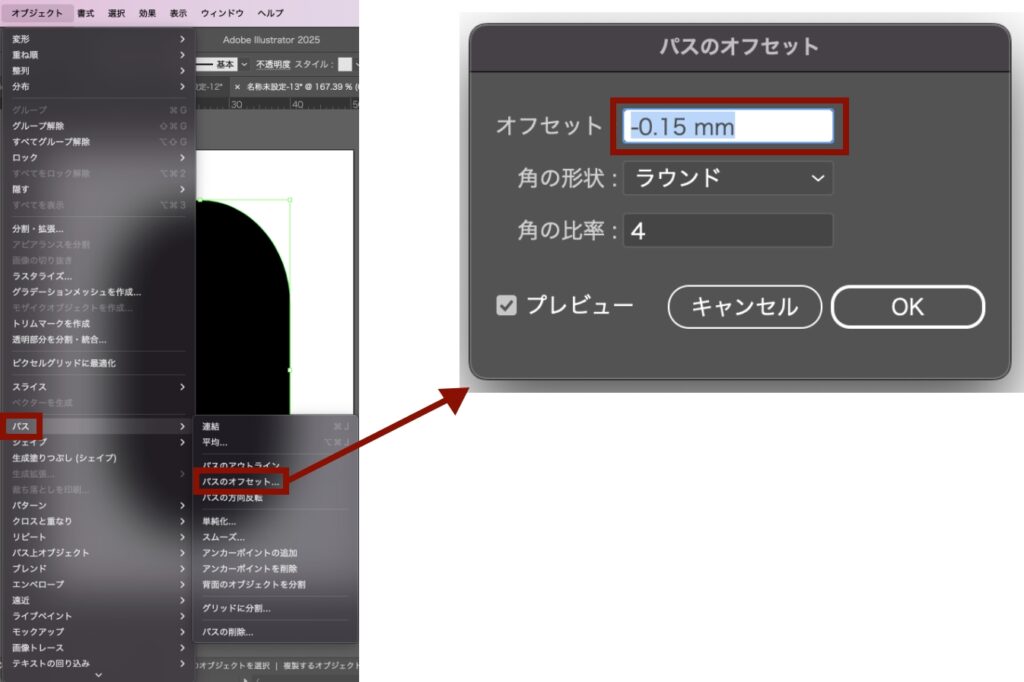This screenshot has height=682, width=1024.
Task: Open the 角の形状 dropdown
Action: coord(727,178)
